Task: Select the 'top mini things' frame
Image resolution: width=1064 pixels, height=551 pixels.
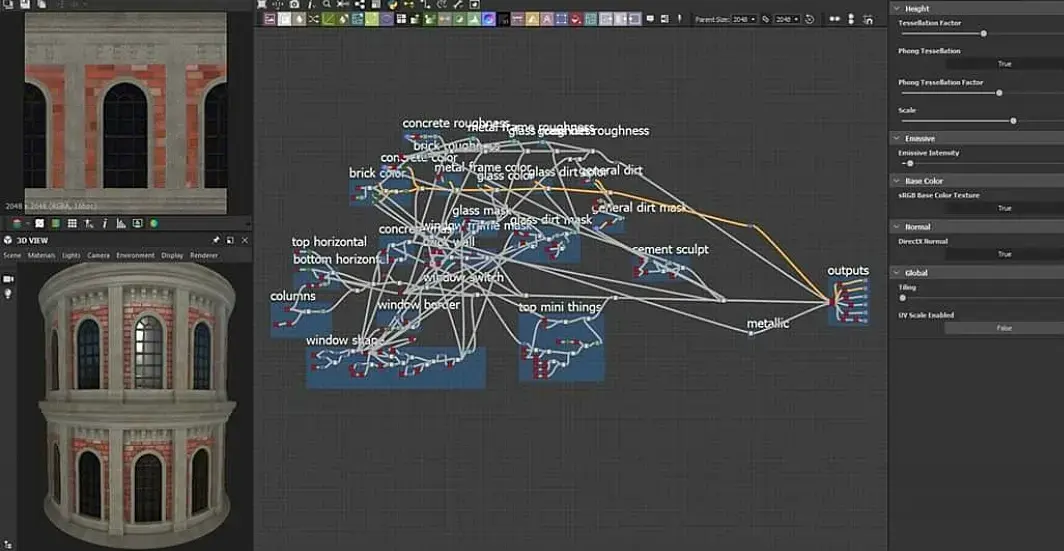Action: pos(561,347)
